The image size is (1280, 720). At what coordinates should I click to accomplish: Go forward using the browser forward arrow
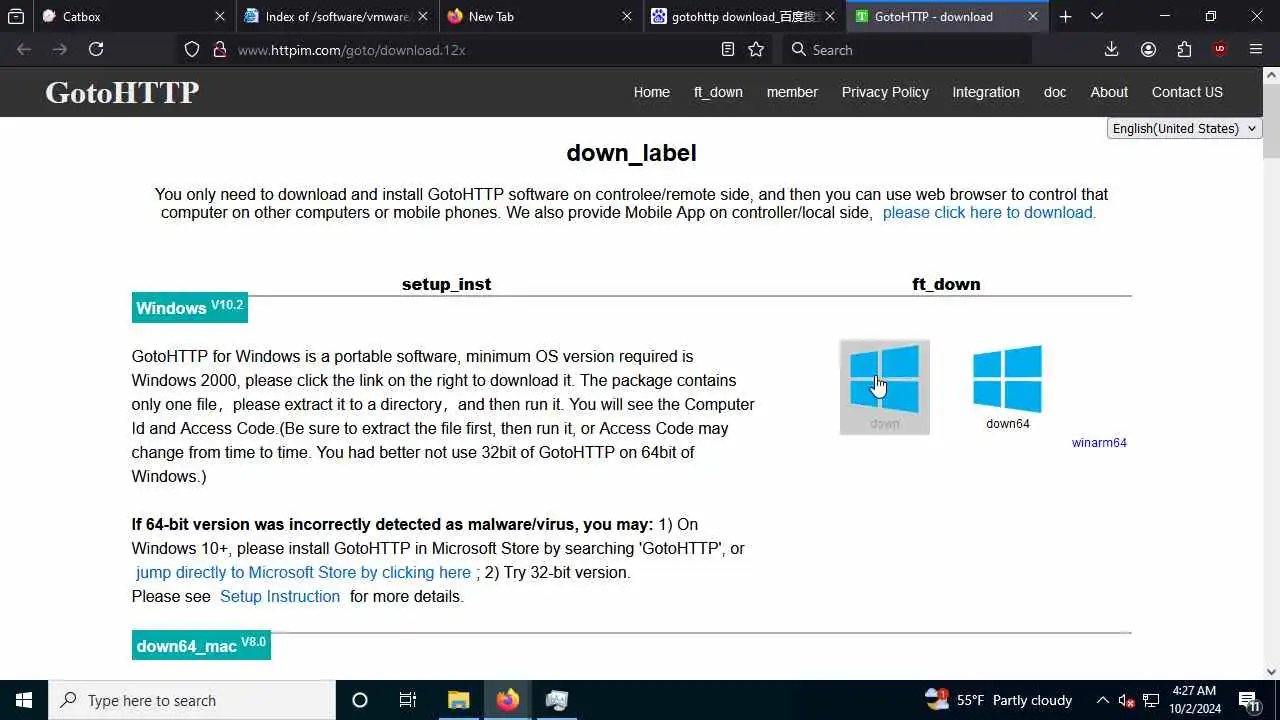click(60, 49)
